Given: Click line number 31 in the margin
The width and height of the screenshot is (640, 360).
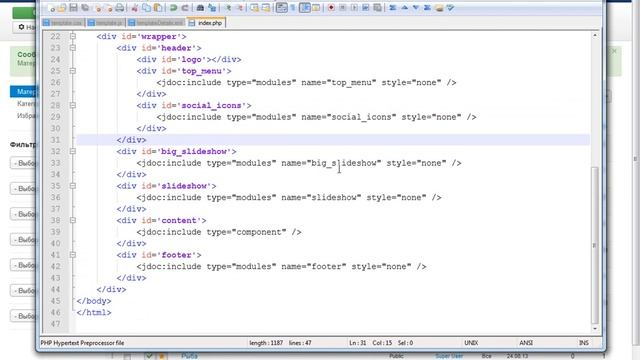Looking at the screenshot, I should click(55, 140).
